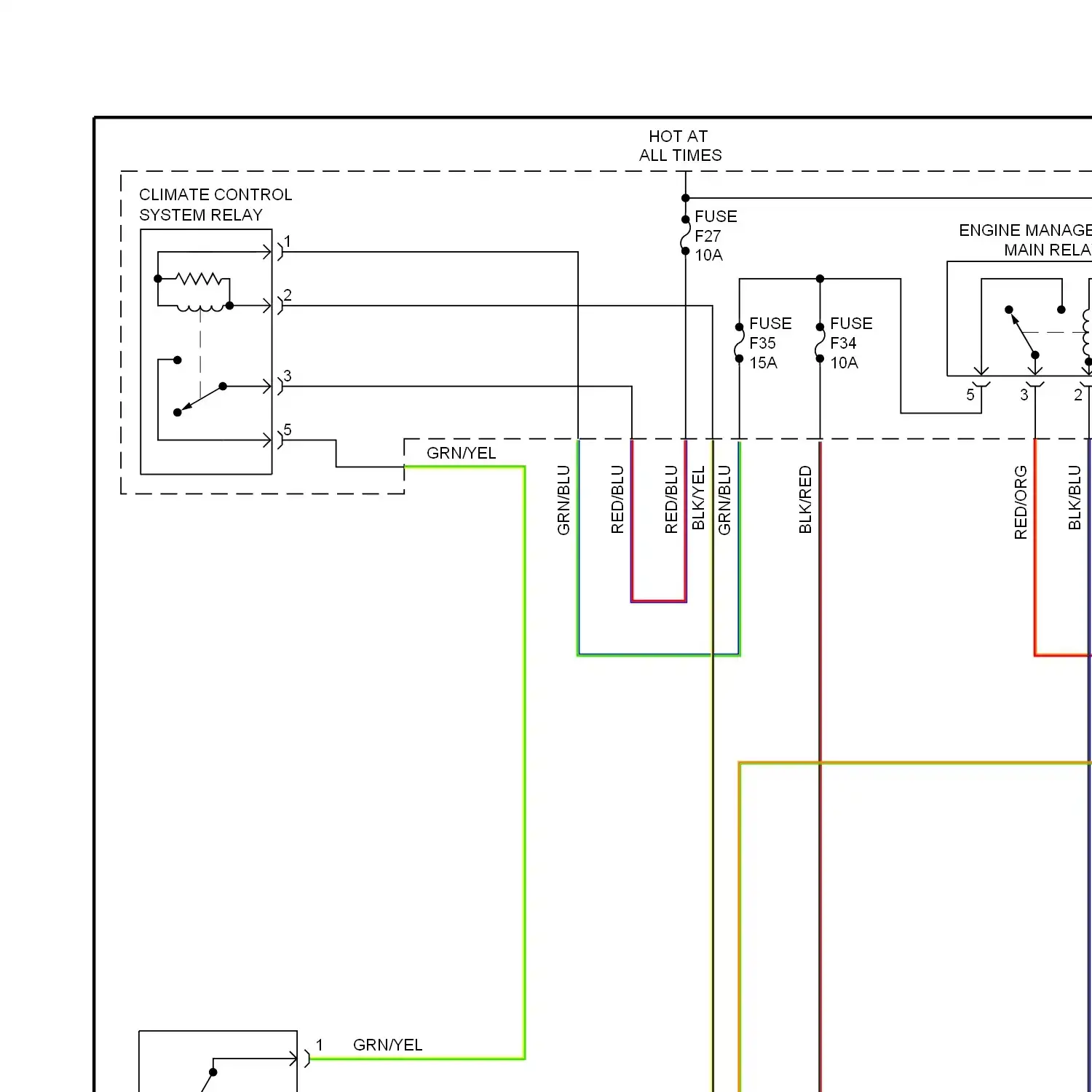The image size is (1092, 1092).
Task: Click the switch contact in climate relay
Action: tap(199, 399)
